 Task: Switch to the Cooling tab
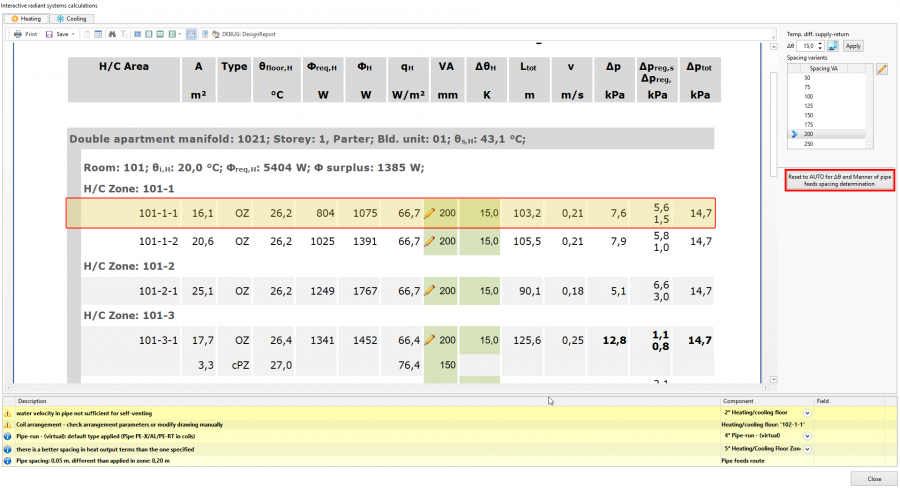pos(72,18)
